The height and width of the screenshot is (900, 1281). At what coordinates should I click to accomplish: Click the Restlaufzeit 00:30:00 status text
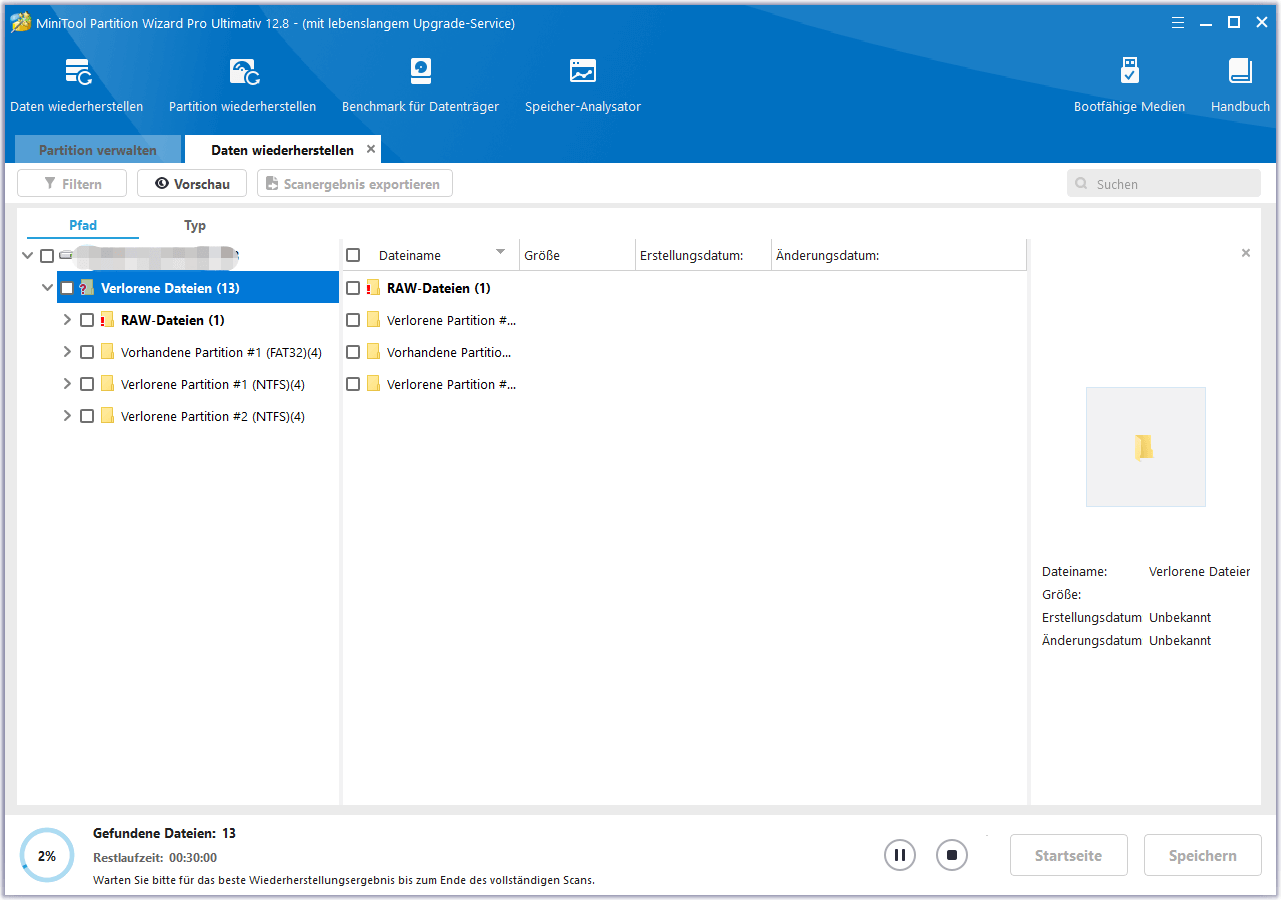click(x=155, y=858)
